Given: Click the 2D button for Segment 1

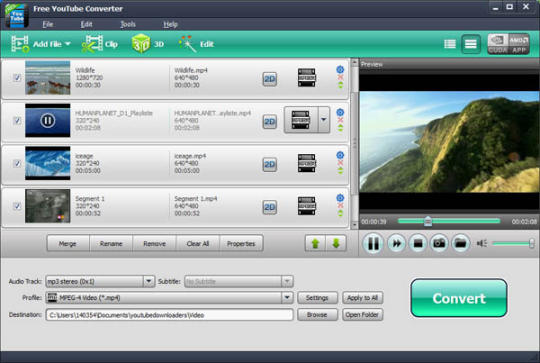Looking at the screenshot, I should coord(270,207).
